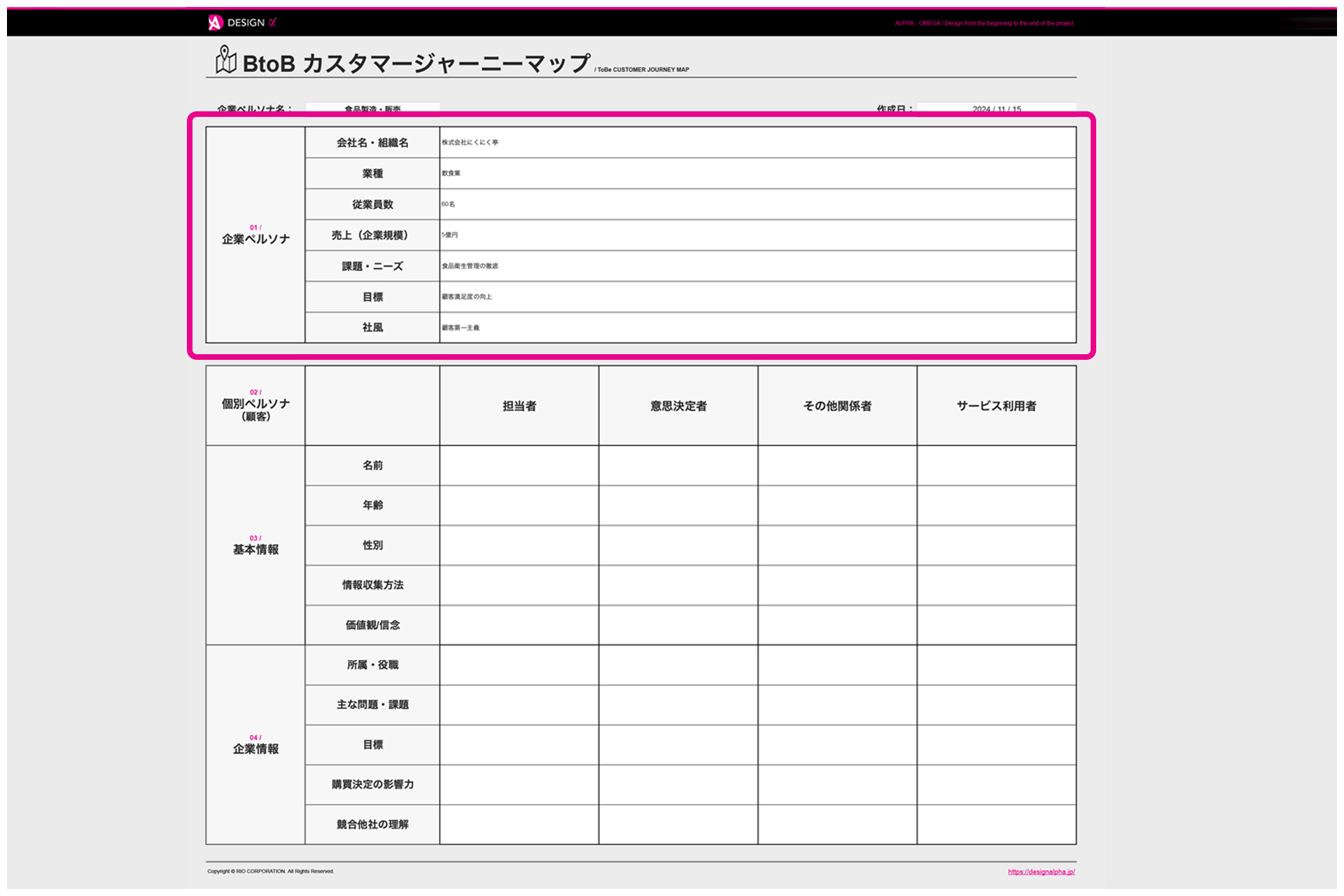The width and height of the screenshot is (1344, 896).
Task: Click the '社風' row label
Action: pos(372,328)
